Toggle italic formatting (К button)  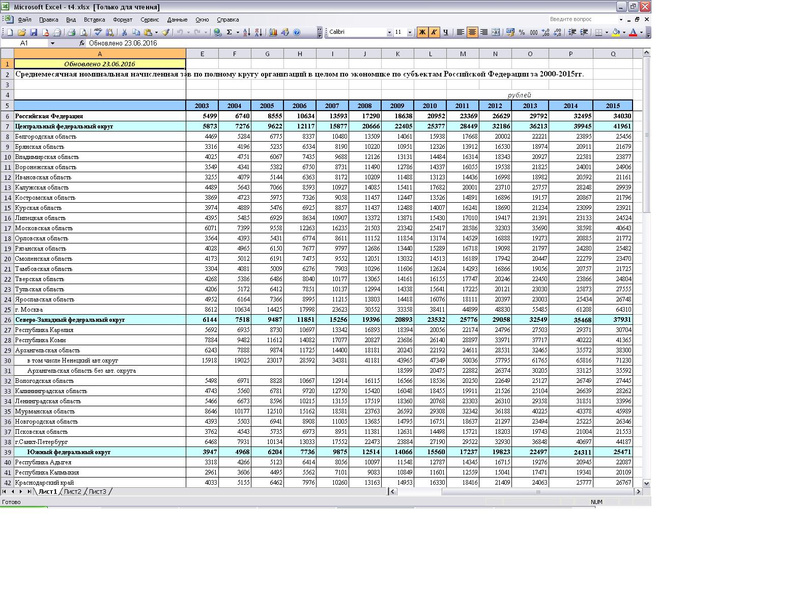434,32
